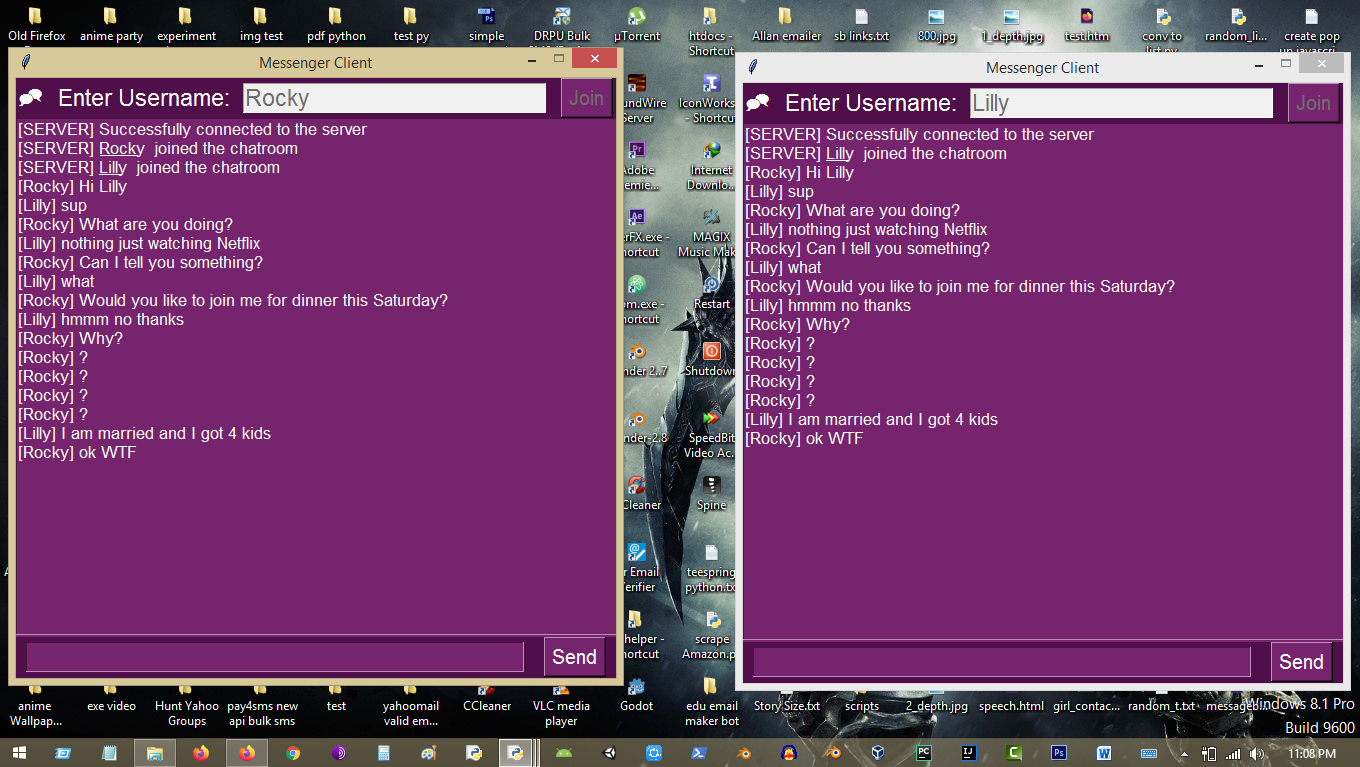1360x767 pixels.
Task: Open File Explorer from the taskbar
Action: 155,753
